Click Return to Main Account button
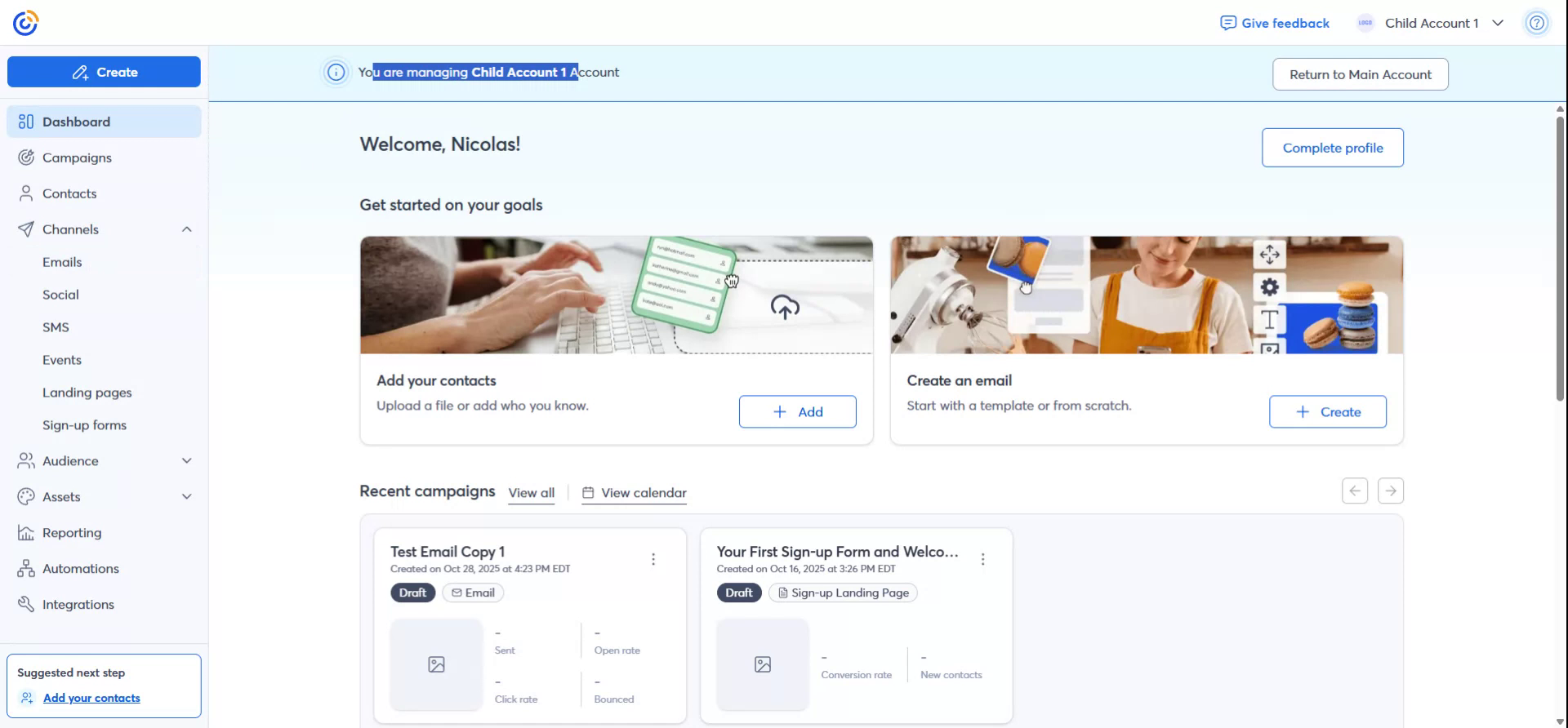Image resolution: width=1568 pixels, height=728 pixels. (x=1360, y=74)
